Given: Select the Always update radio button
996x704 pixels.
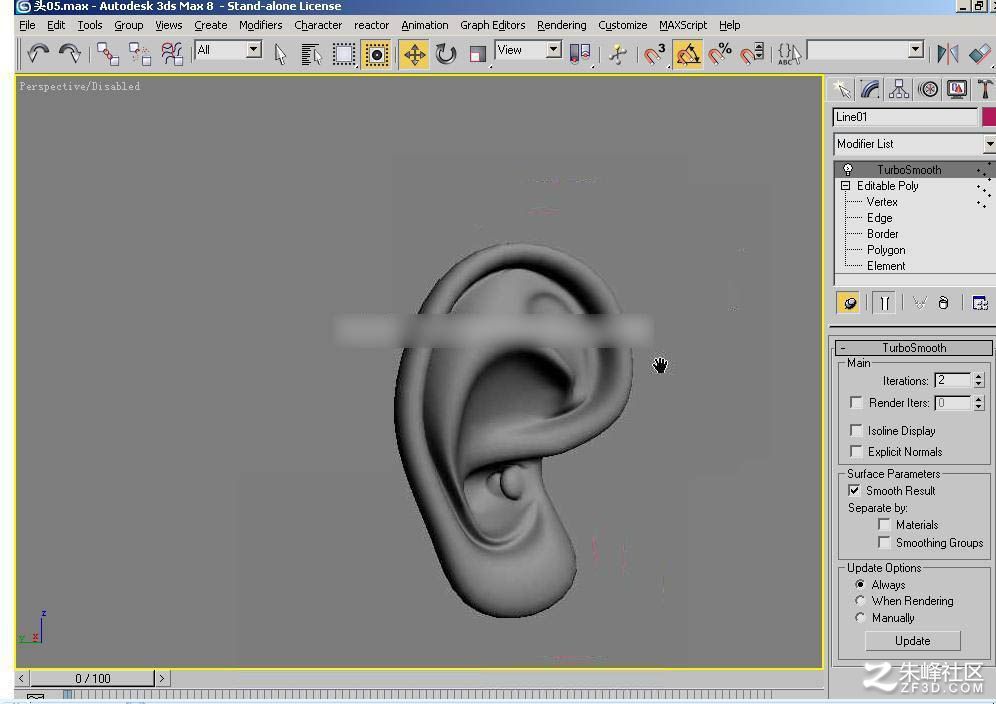Looking at the screenshot, I should [860, 585].
